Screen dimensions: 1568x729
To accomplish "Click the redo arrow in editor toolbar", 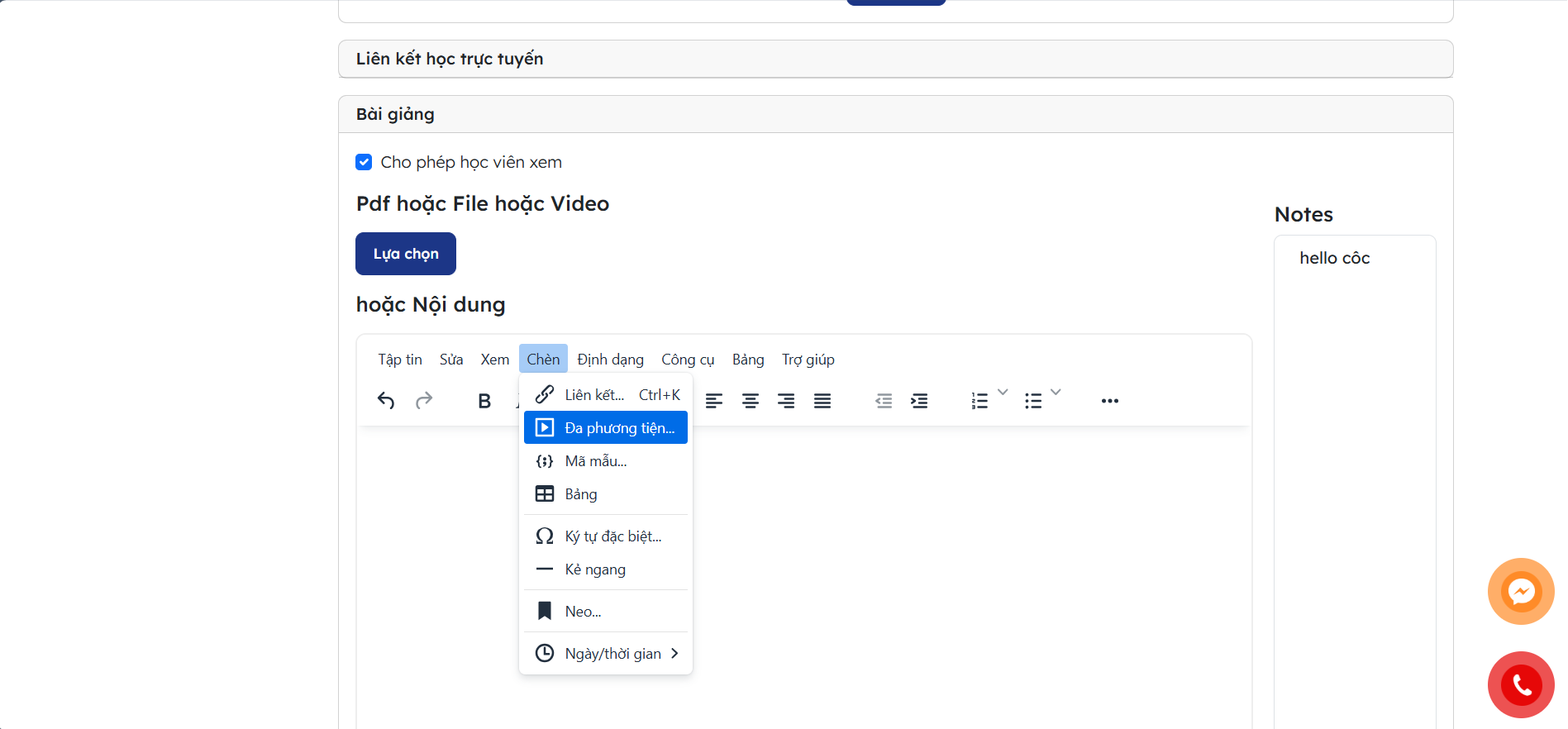I will point(424,401).
